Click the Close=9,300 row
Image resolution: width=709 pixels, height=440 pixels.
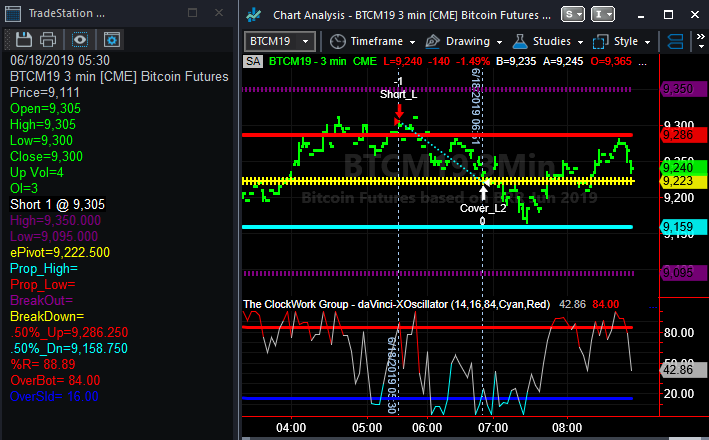[x=46, y=156]
